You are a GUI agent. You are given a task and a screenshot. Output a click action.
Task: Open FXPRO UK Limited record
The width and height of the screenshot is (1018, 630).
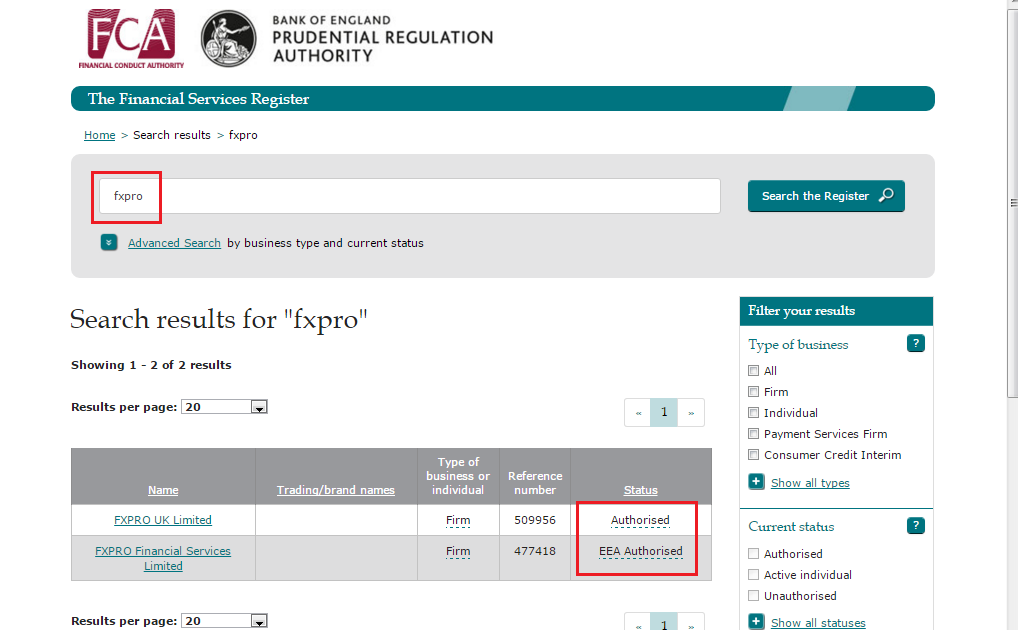tap(163, 520)
